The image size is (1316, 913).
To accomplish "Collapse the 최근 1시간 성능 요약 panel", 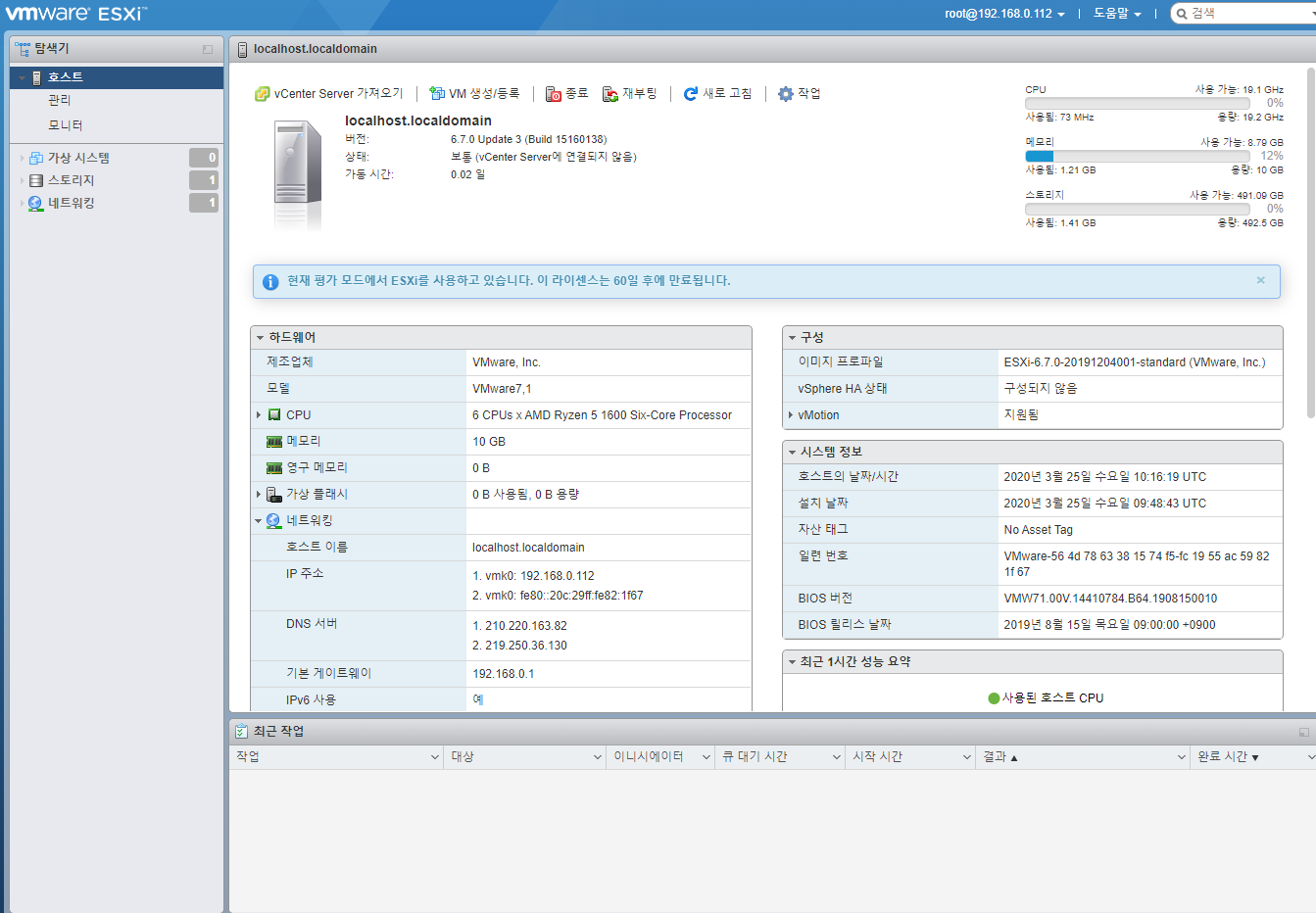I will click(792, 662).
